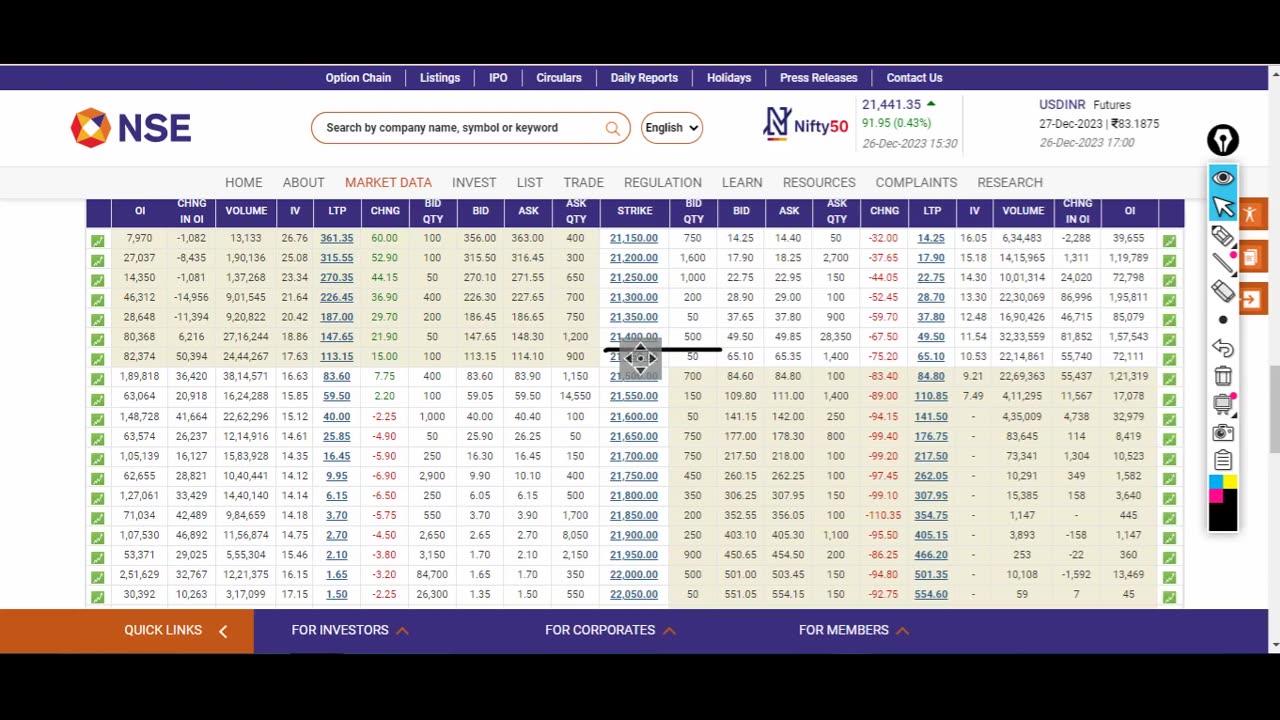Screen dimensions: 1280x720
Task: Click the undo arrow in annotation toolbar
Action: point(1223,348)
